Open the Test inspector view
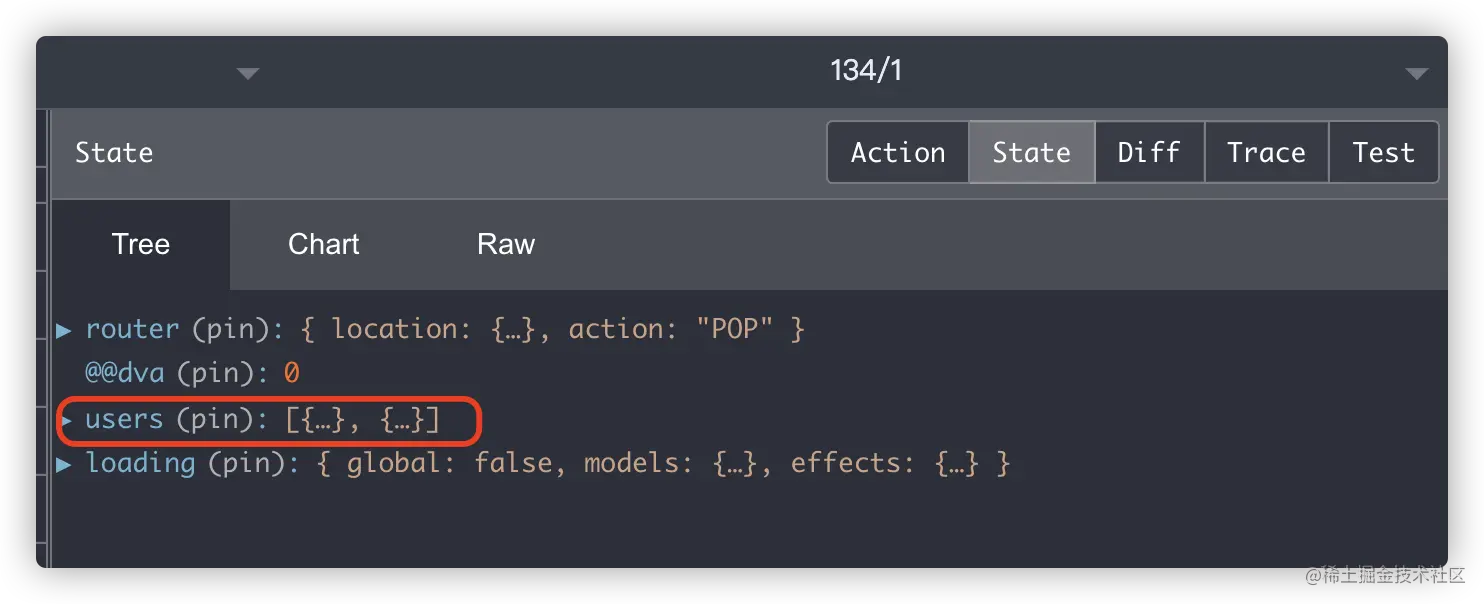 click(x=1383, y=152)
